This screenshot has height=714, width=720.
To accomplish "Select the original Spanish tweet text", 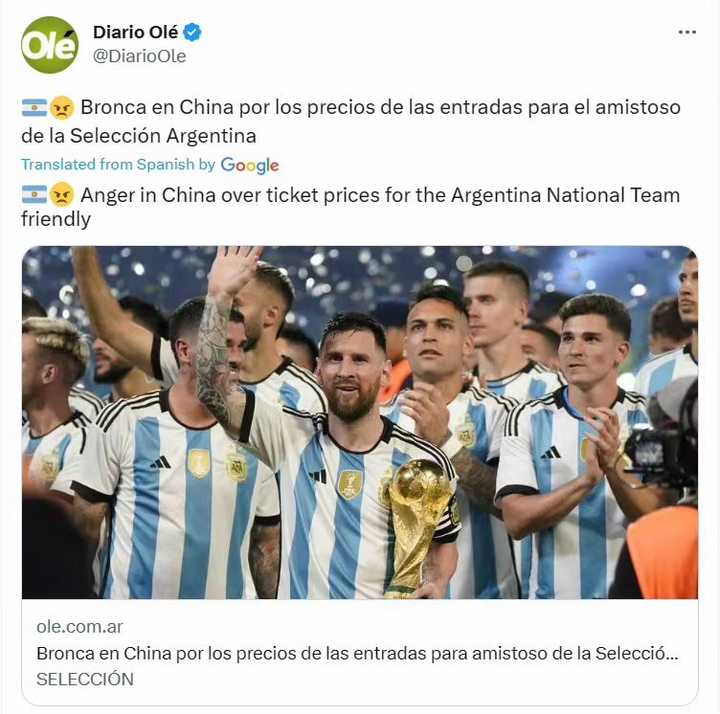I will (x=351, y=121).
